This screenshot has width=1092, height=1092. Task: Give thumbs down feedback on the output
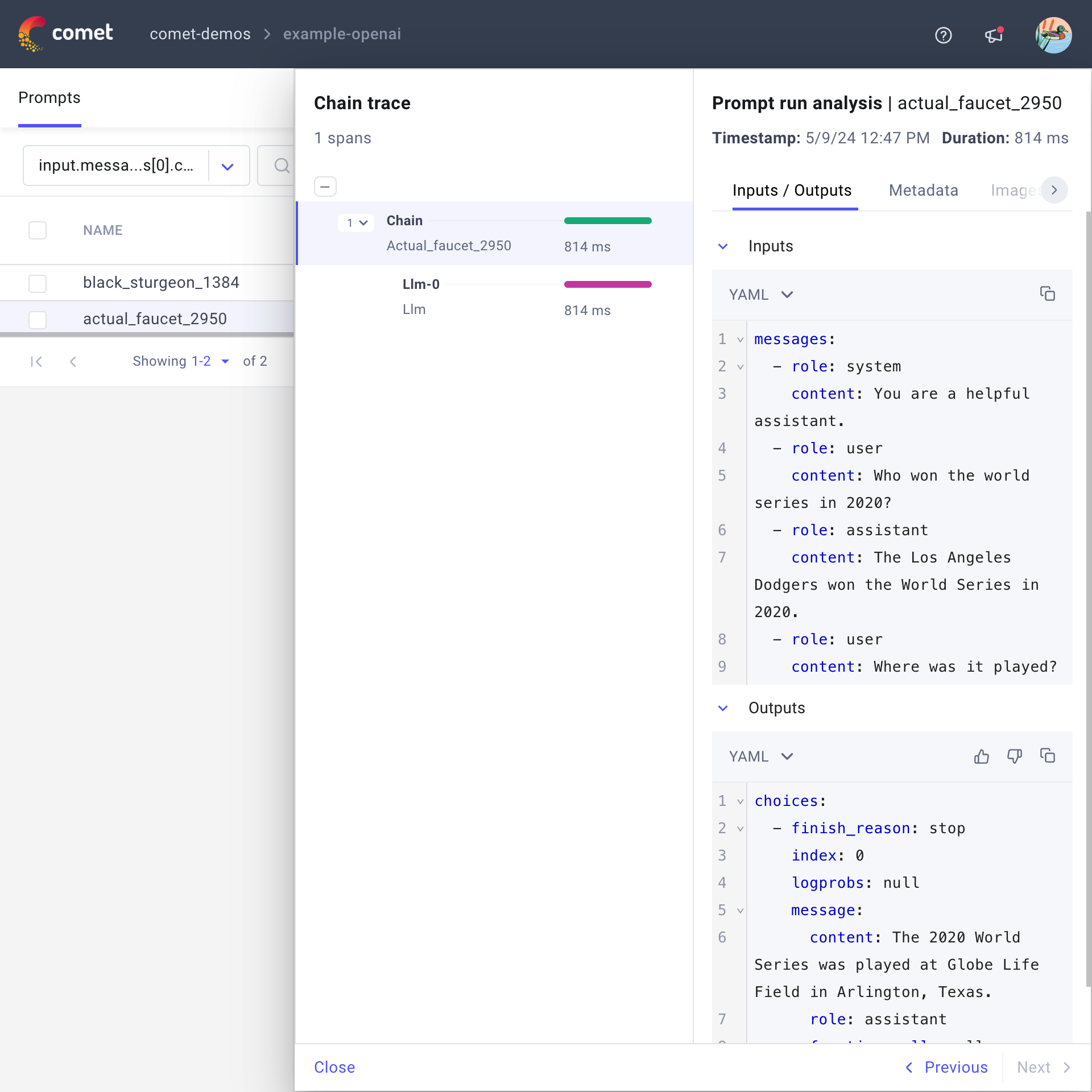(x=1015, y=756)
